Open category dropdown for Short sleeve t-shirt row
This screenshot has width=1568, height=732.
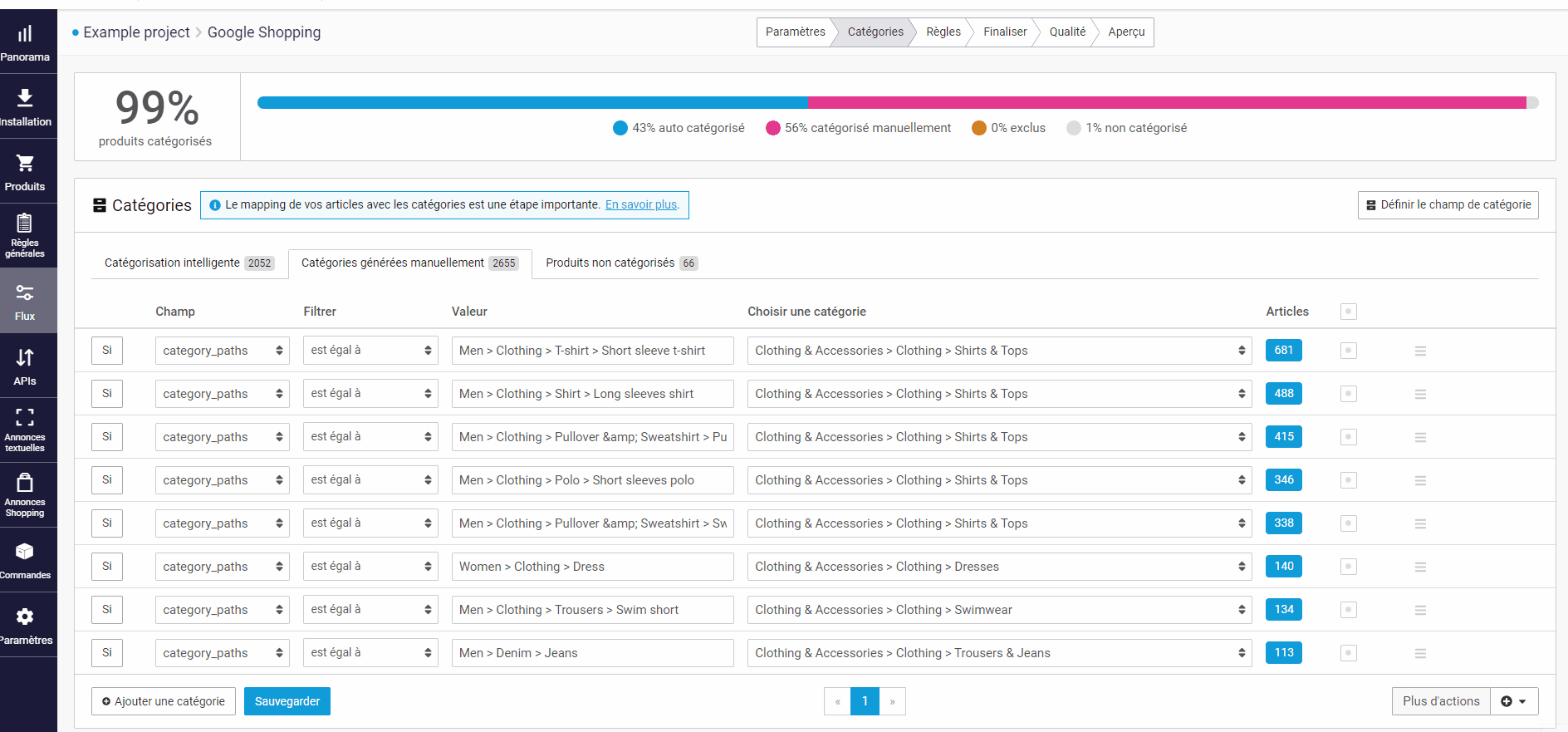[999, 351]
